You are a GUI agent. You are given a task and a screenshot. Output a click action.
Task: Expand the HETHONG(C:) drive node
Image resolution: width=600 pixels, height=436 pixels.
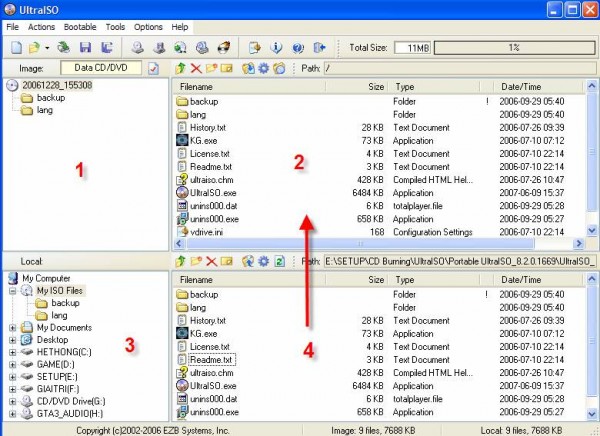coord(13,352)
